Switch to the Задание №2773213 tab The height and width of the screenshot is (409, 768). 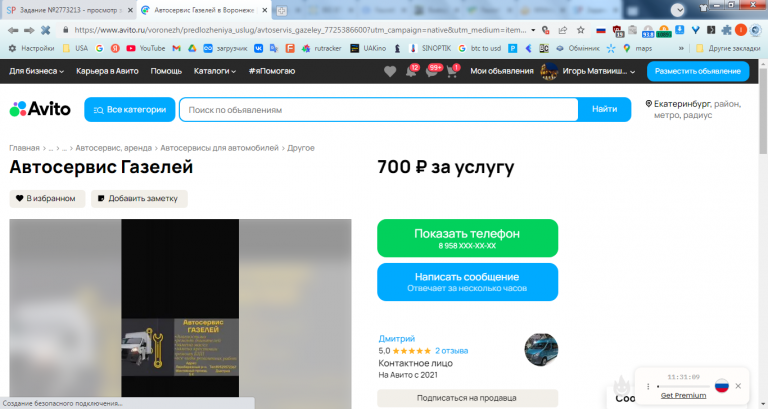click(x=69, y=10)
